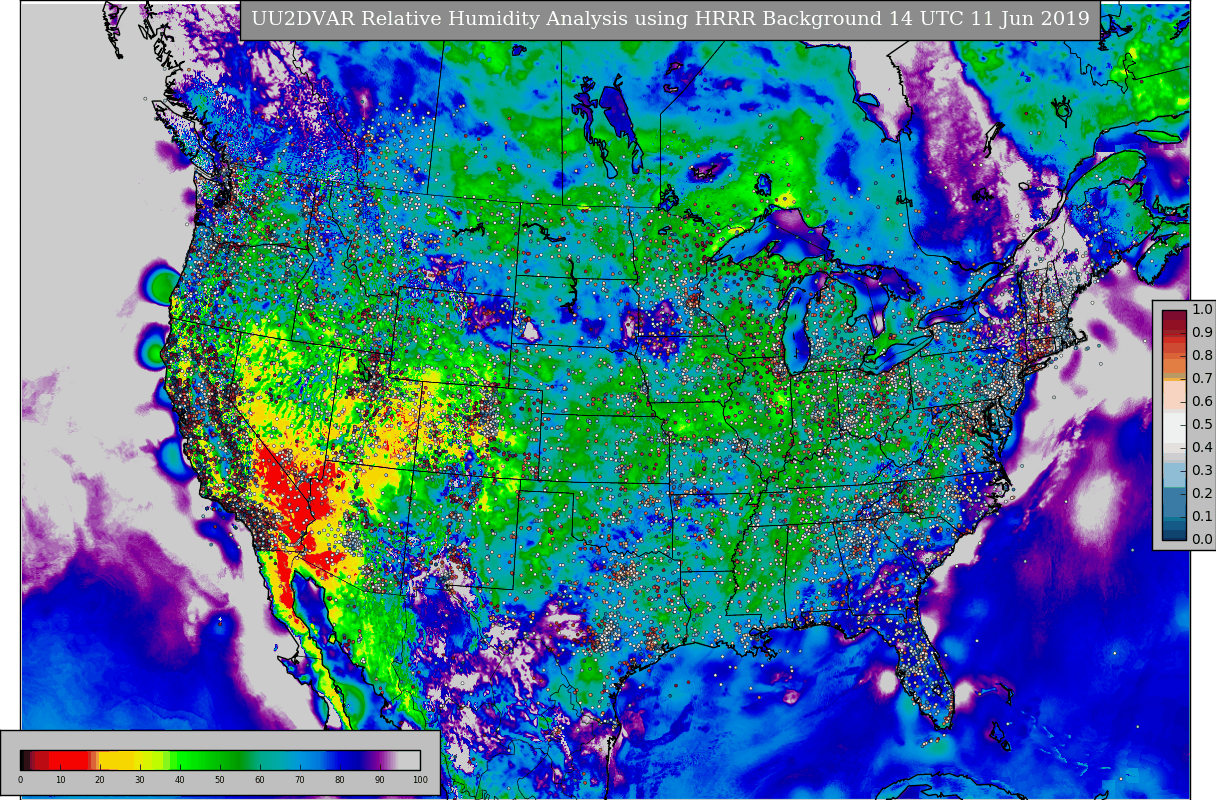Image resolution: width=1216 pixels, height=800 pixels.
Task: Click the '90' label on humidity colorbar
Action: point(380,780)
